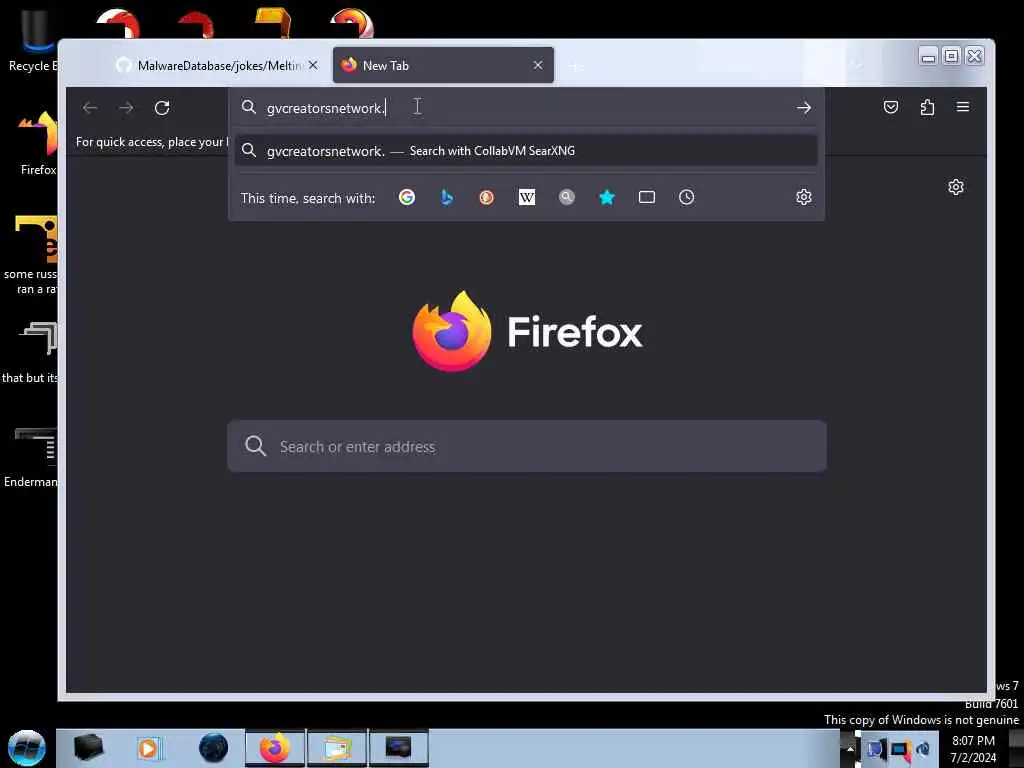Viewport: 1024px width, 768px height.
Task: Open the Firefox desktop shortcut
Action: pos(38,144)
